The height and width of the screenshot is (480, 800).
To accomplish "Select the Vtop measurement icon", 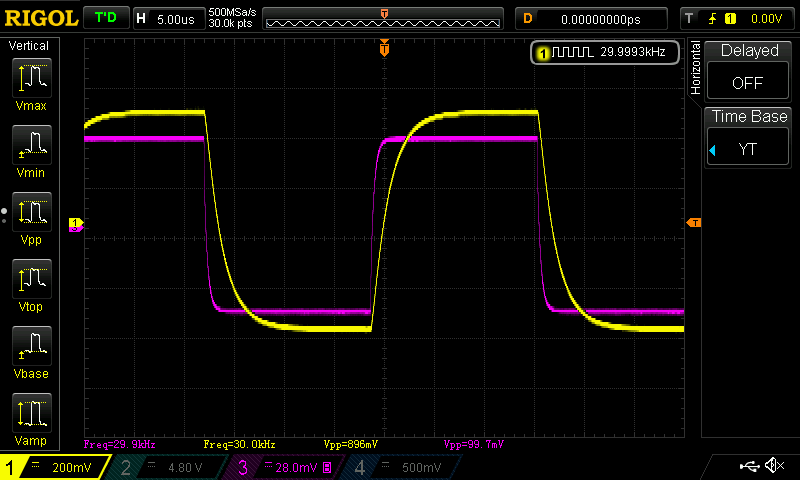I will (x=32, y=279).
